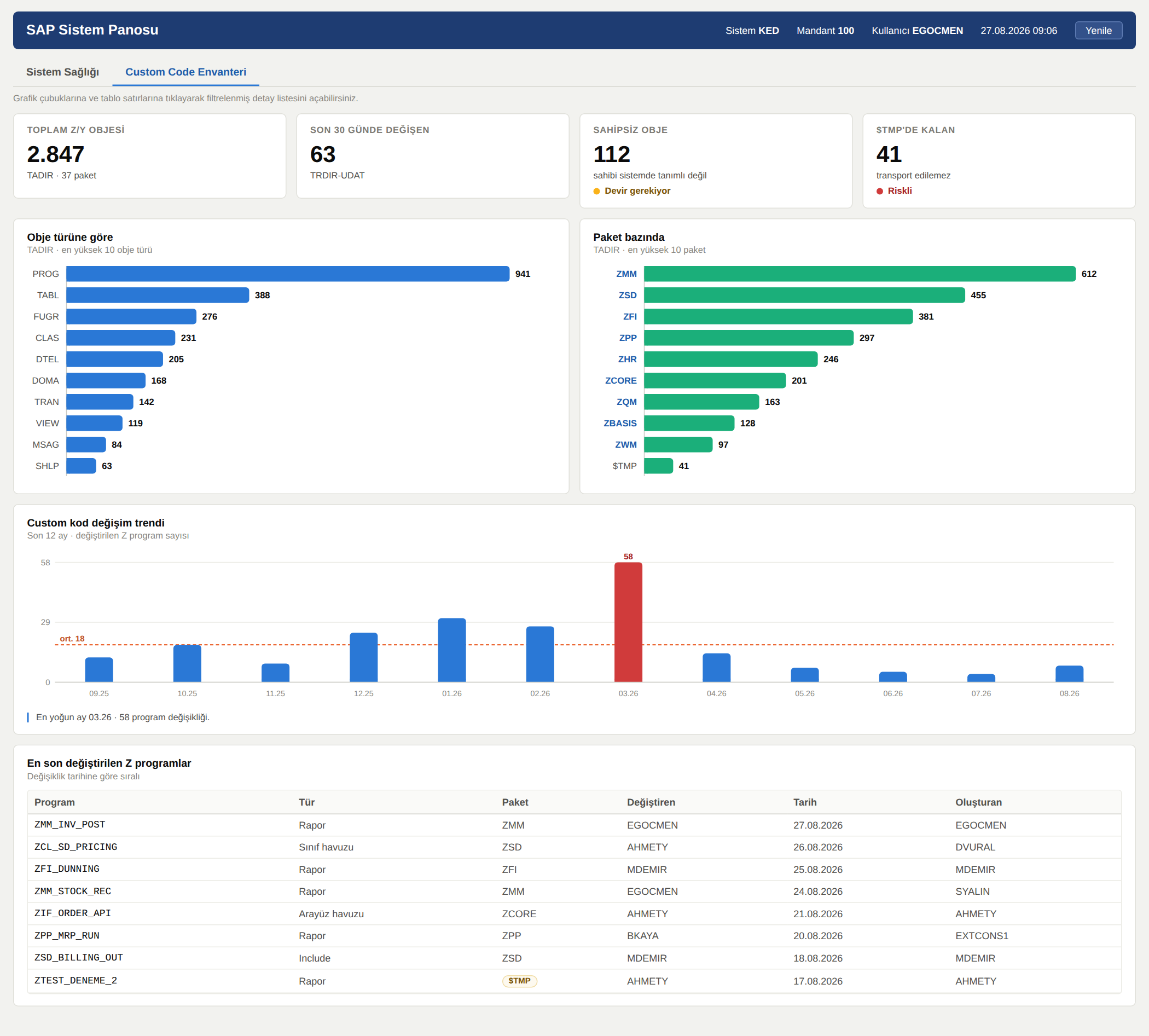Select the green ZSD bar showing 455

804,296
